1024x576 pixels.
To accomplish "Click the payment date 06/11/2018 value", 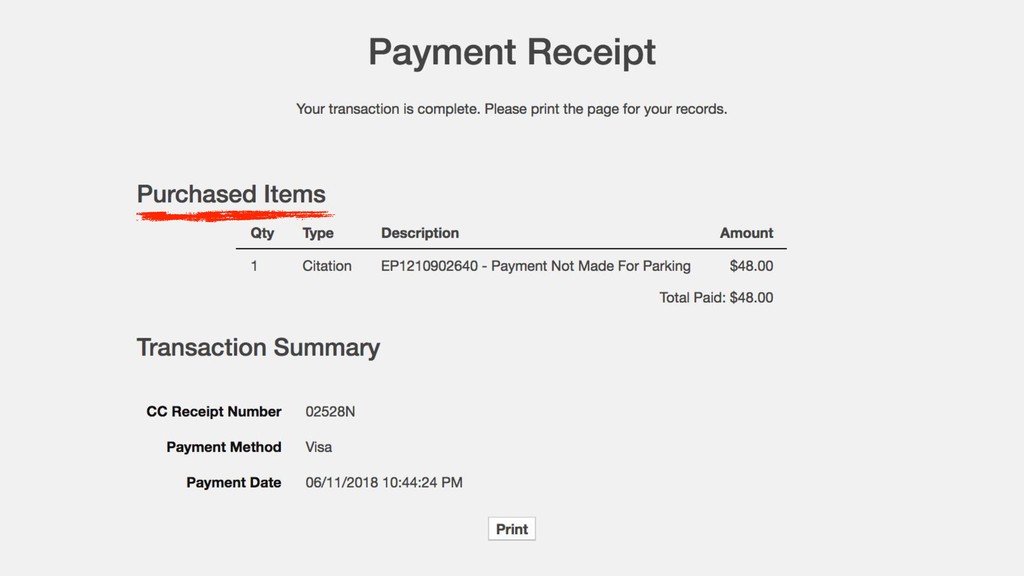I will (x=384, y=483).
